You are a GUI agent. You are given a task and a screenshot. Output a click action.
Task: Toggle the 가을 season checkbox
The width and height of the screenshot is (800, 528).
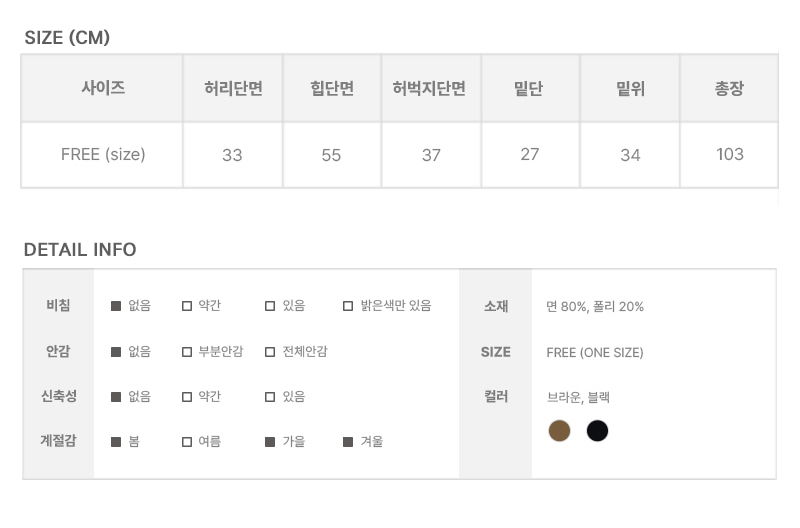coord(270,442)
